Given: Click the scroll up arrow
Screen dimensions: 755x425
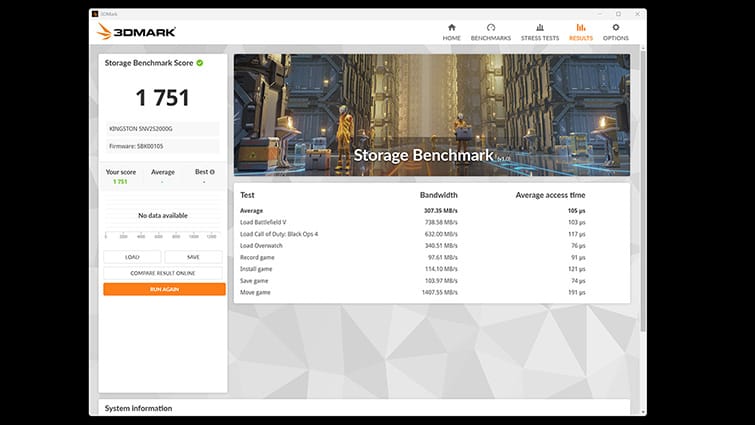Looking at the screenshot, I should [643, 48].
